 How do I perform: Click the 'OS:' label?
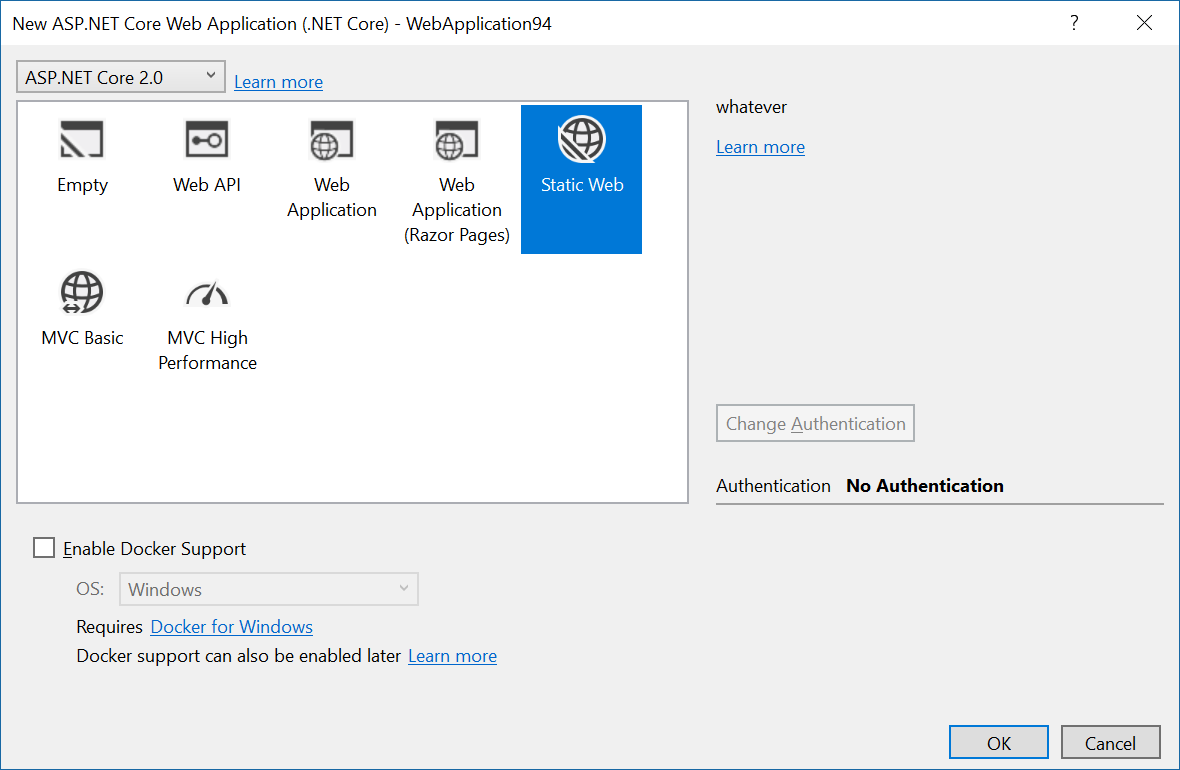[90, 589]
